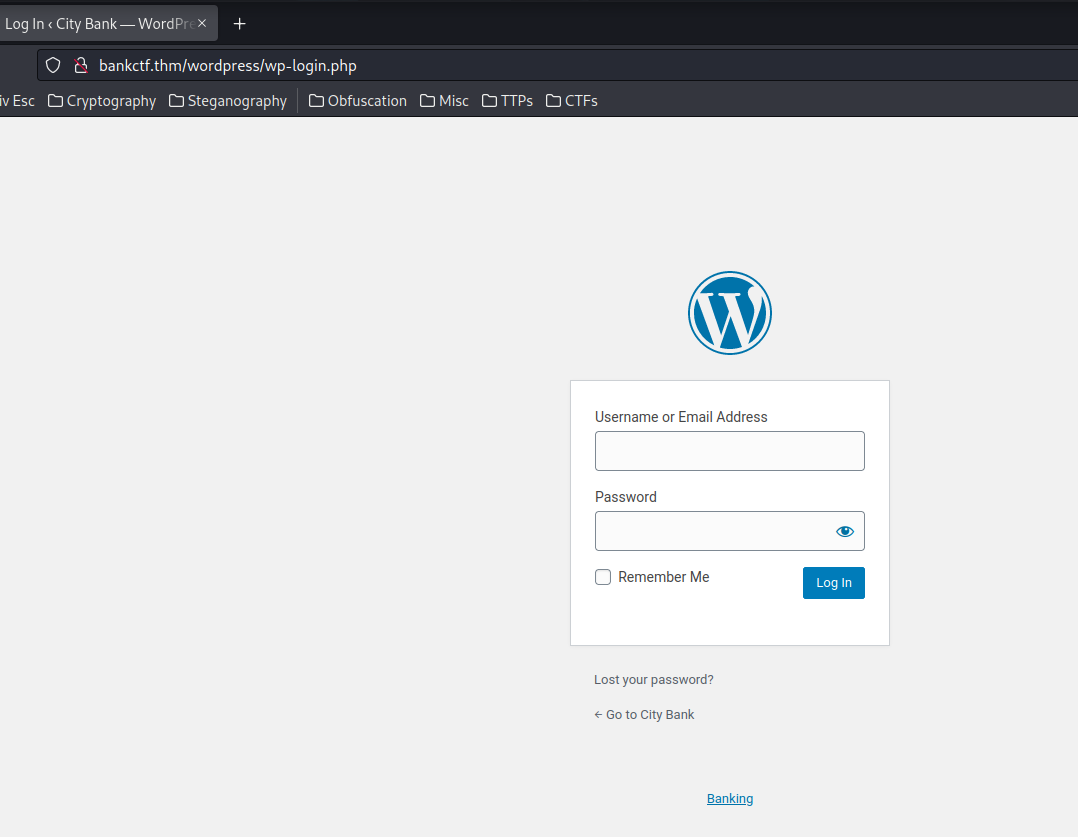
Task: Open the Esc bookmarks folder
Action: click(x=17, y=101)
